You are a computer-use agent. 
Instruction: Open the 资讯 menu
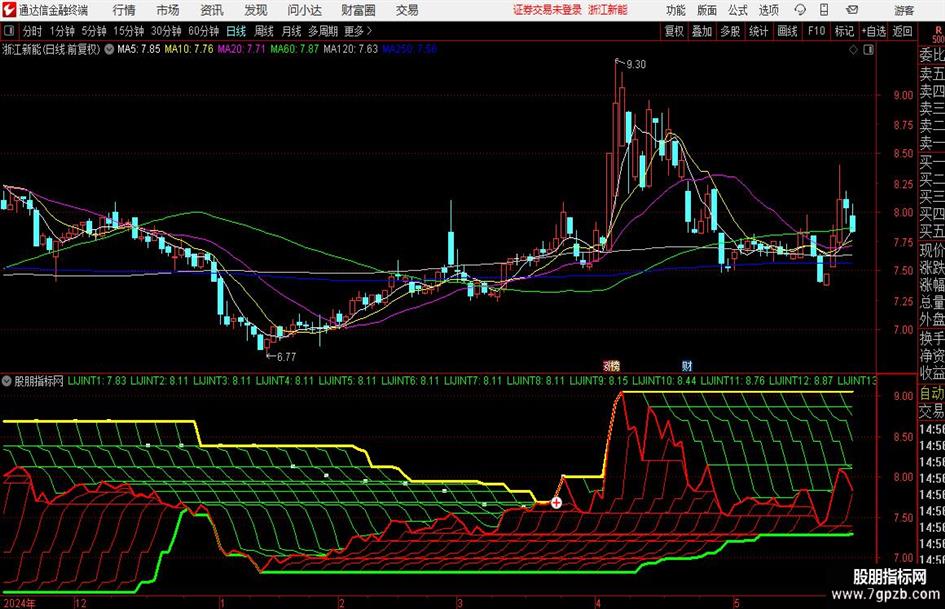click(x=212, y=10)
